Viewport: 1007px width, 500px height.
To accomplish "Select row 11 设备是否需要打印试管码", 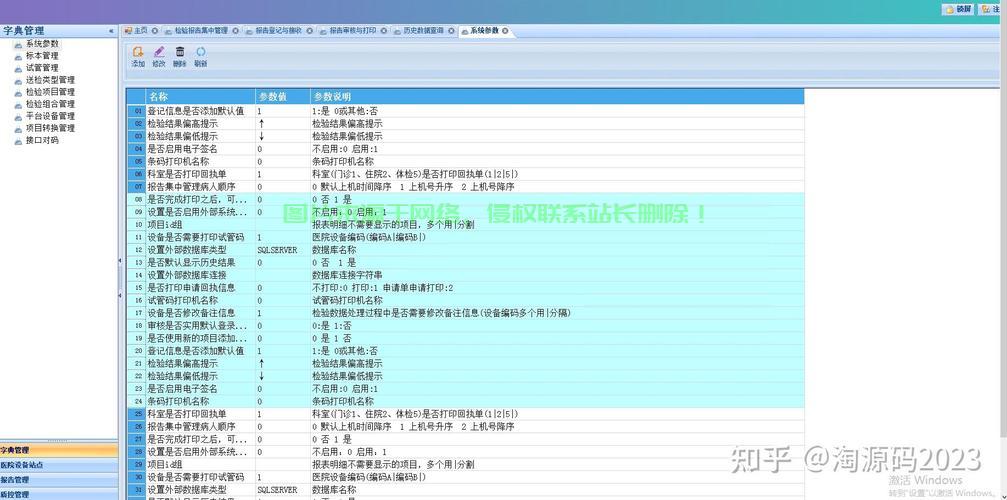I will point(465,237).
